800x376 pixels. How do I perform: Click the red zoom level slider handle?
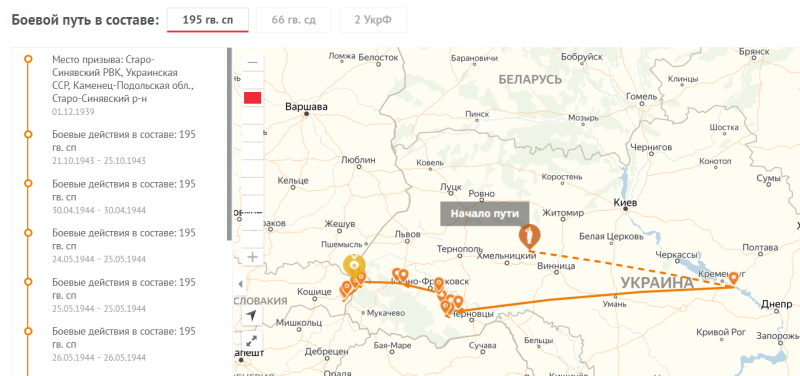pos(253,98)
